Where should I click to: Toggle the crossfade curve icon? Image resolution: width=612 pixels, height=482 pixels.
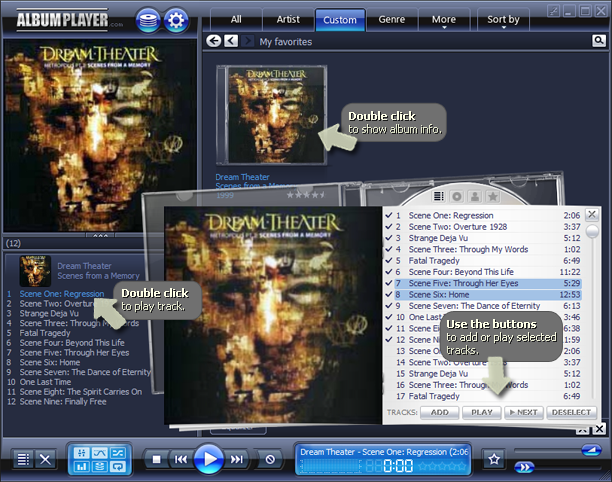(x=100, y=453)
